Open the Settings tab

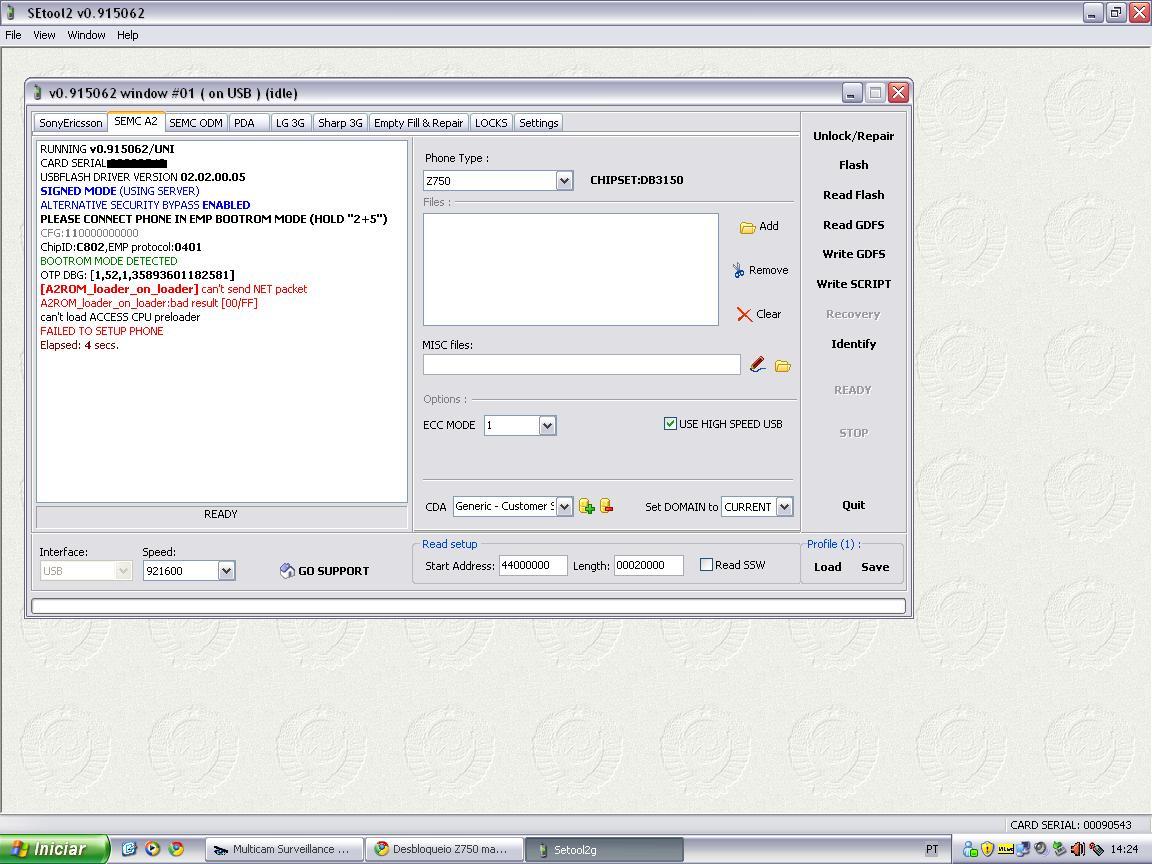coord(539,123)
